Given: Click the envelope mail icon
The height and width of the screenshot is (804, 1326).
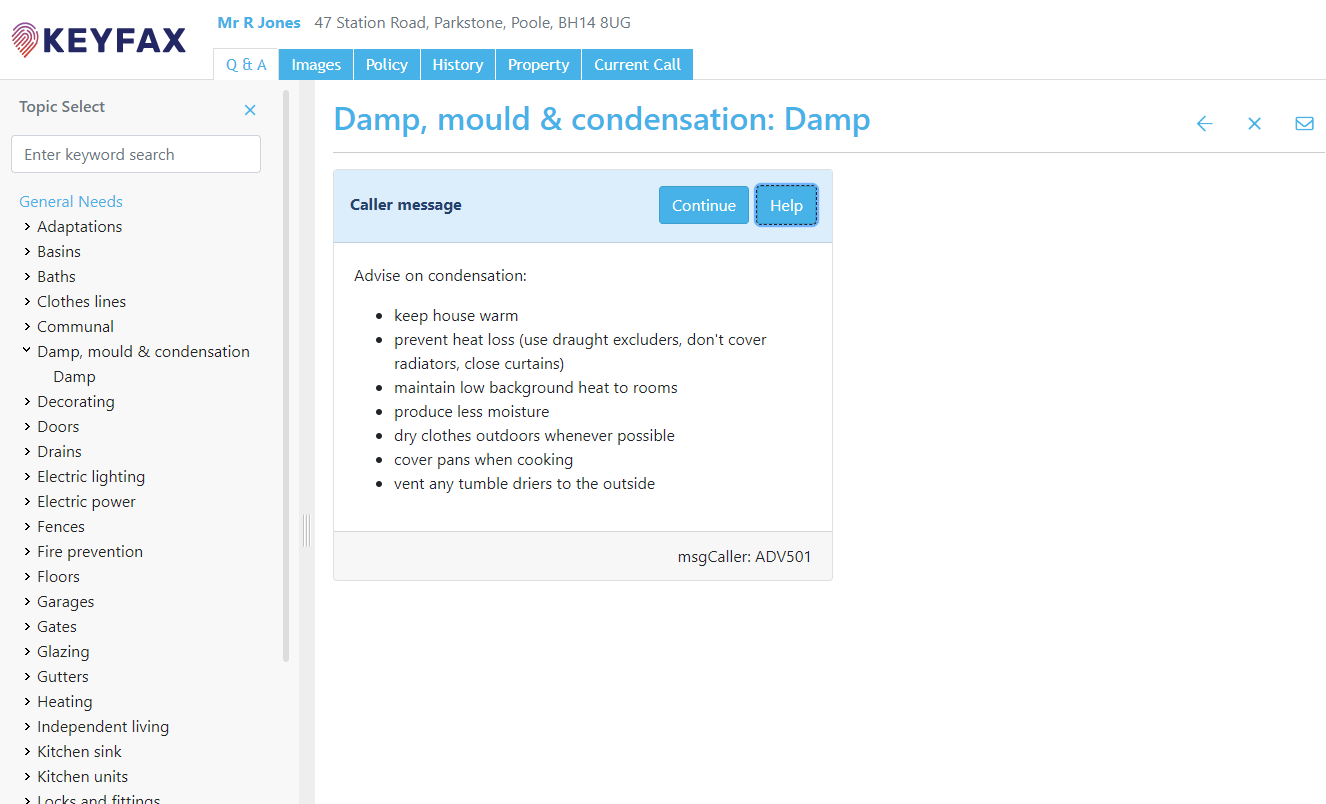Looking at the screenshot, I should (x=1304, y=123).
